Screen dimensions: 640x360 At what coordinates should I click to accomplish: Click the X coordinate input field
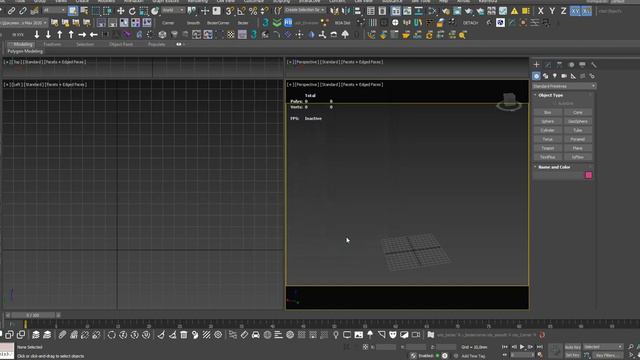385,347
